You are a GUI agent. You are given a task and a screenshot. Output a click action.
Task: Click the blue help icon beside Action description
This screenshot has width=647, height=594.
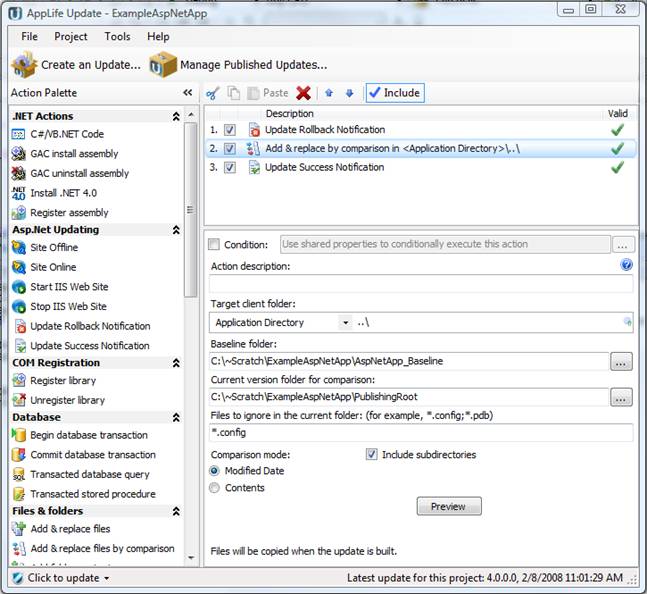(x=626, y=264)
